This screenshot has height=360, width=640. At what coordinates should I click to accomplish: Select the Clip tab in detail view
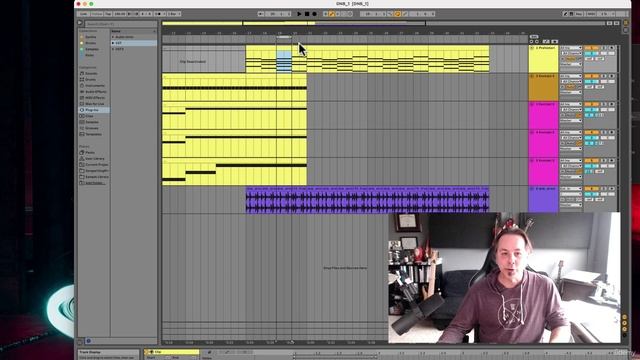tap(171, 352)
